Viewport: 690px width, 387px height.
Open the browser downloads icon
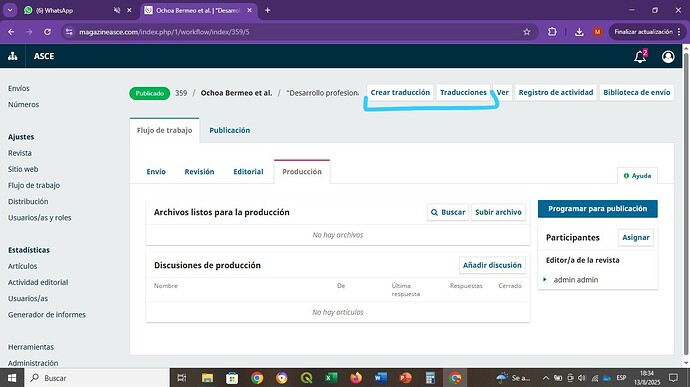(579, 32)
